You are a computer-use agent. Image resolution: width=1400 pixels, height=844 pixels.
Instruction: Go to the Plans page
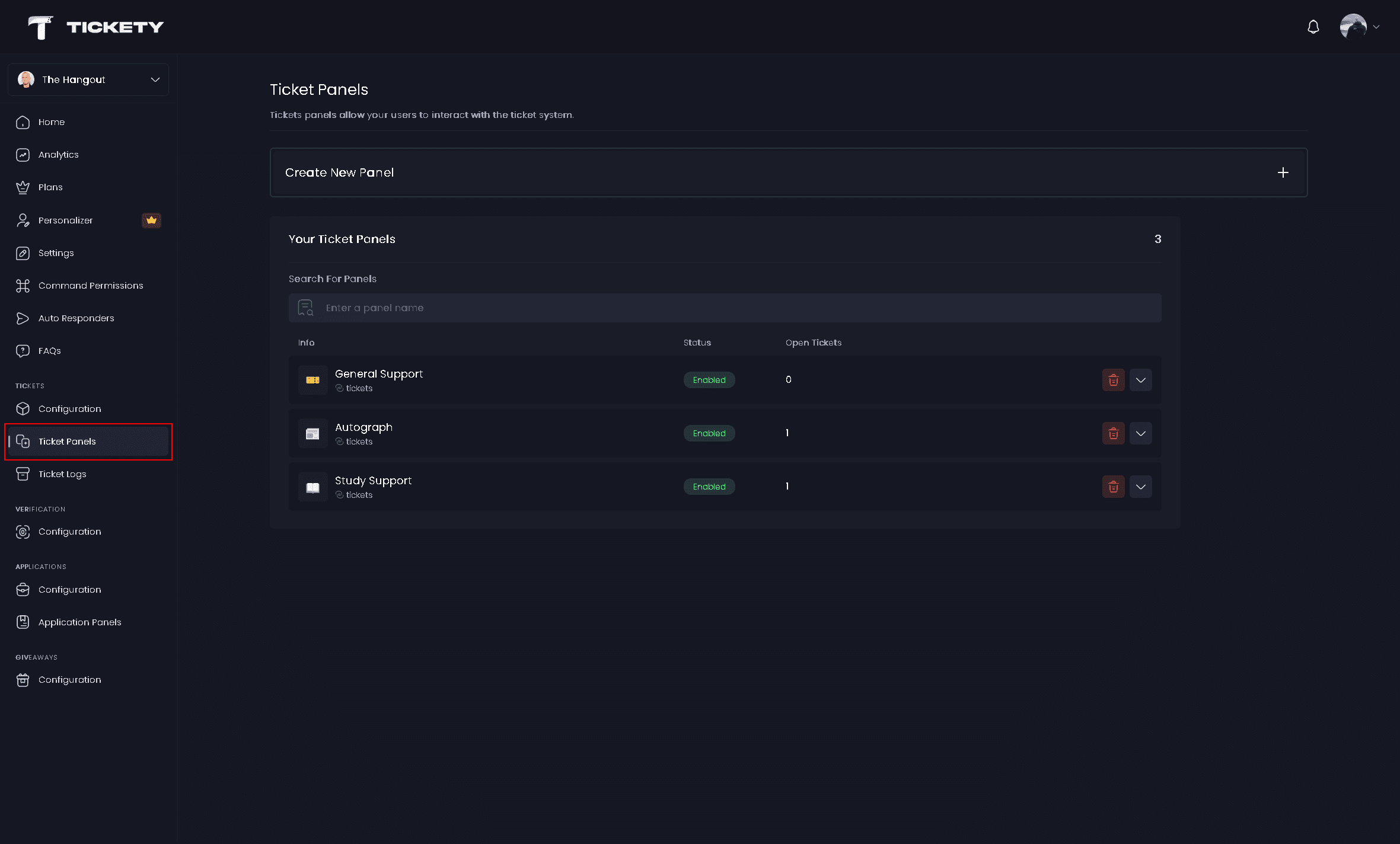coord(49,187)
